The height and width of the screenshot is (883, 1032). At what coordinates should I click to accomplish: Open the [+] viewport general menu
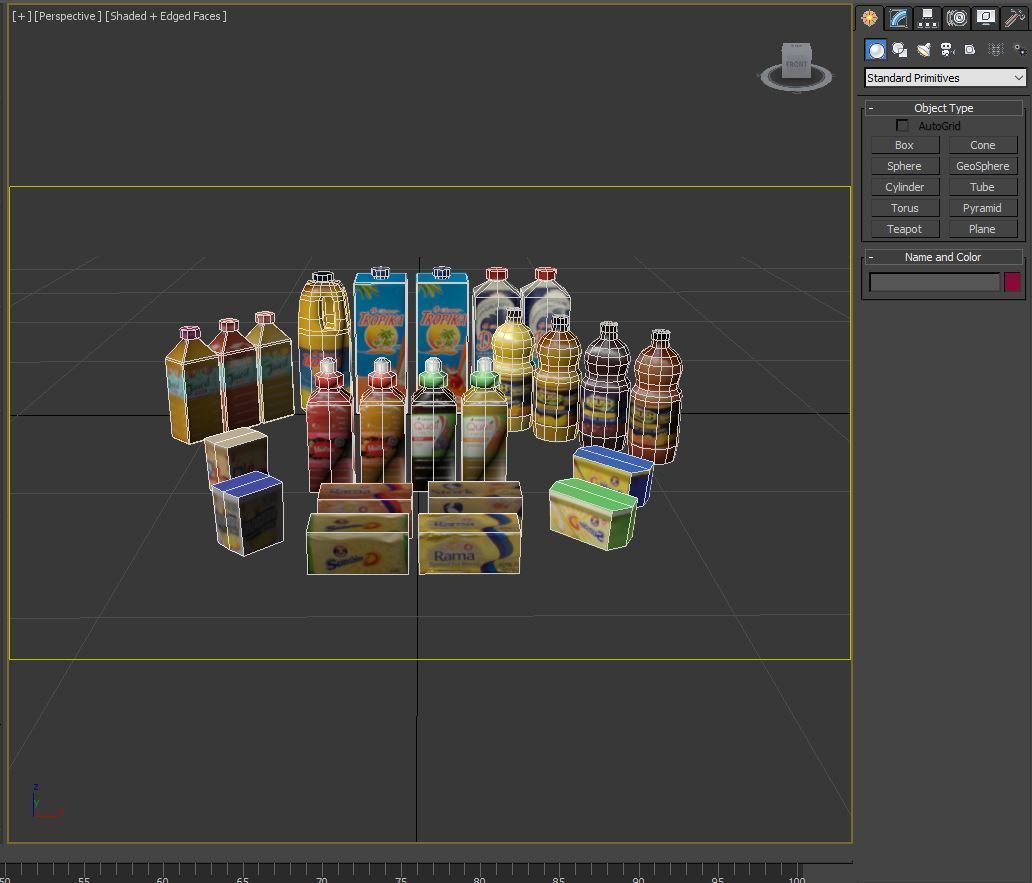22,16
